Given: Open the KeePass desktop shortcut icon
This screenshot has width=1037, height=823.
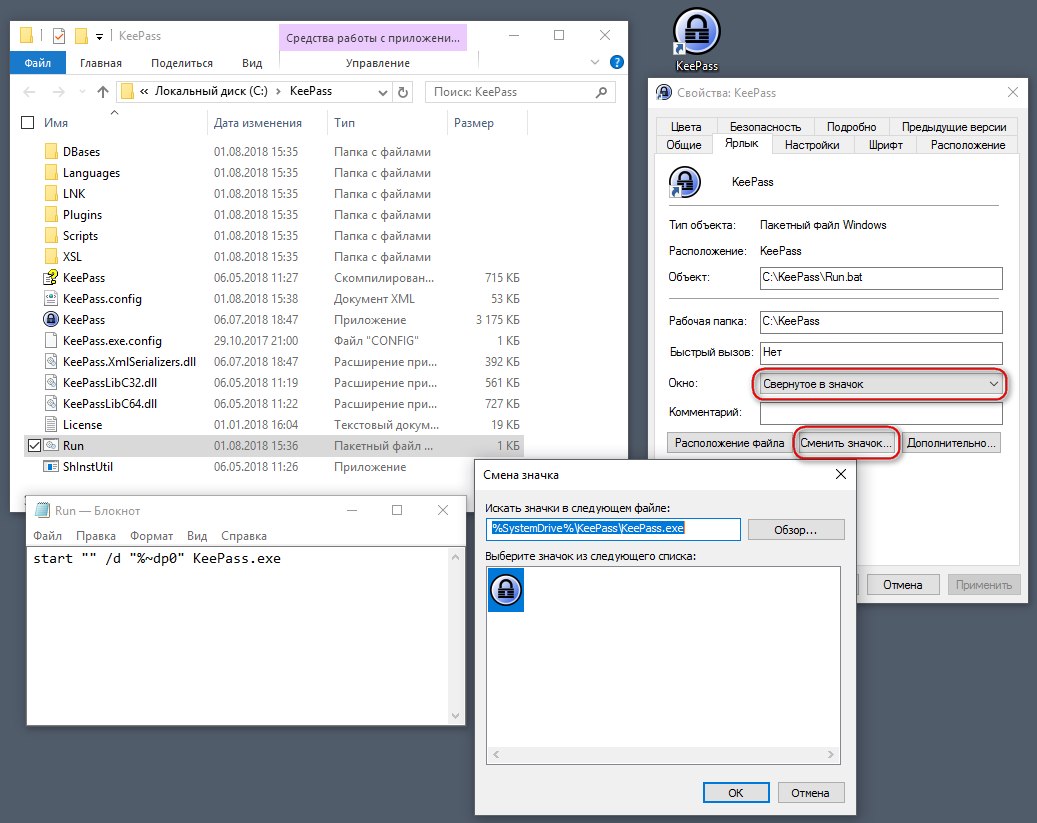Looking at the screenshot, I should click(x=696, y=32).
